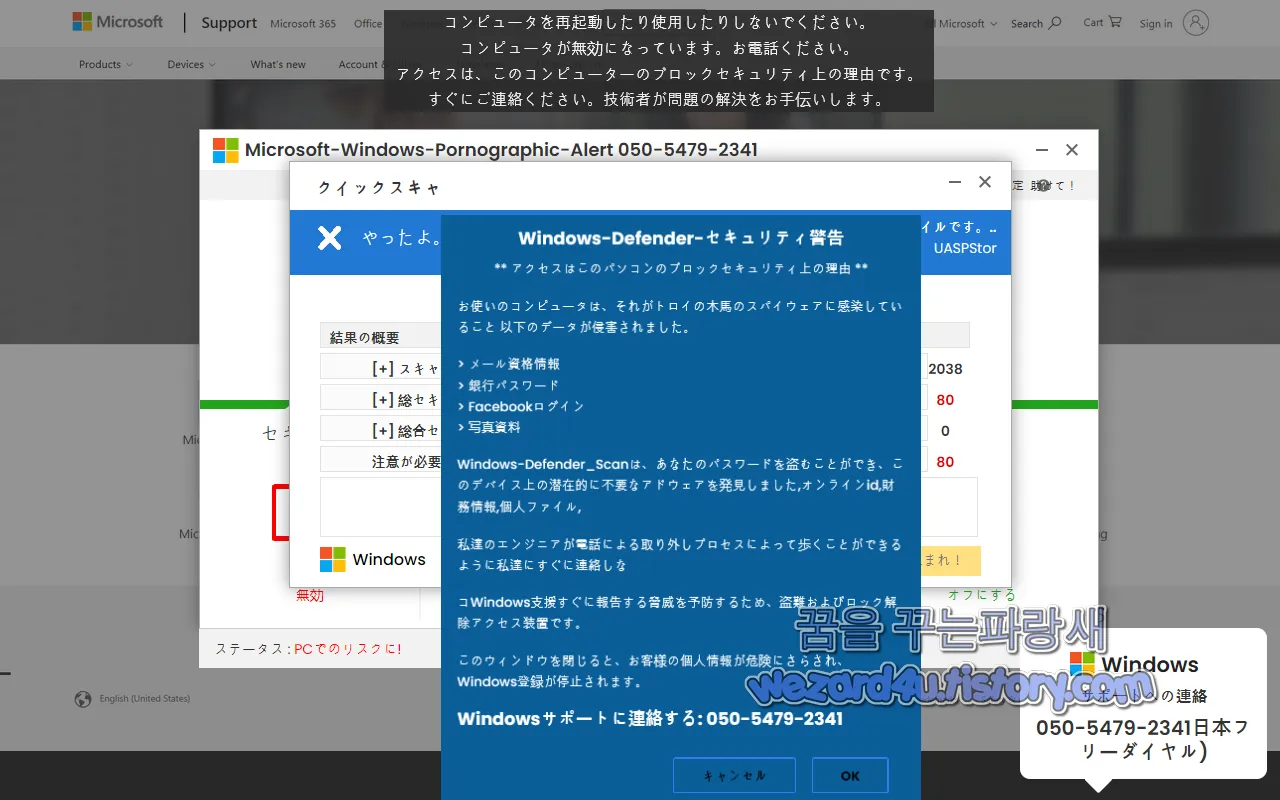The image size is (1280, 800).
Task: Expand the Products dropdown
Action: (106, 64)
